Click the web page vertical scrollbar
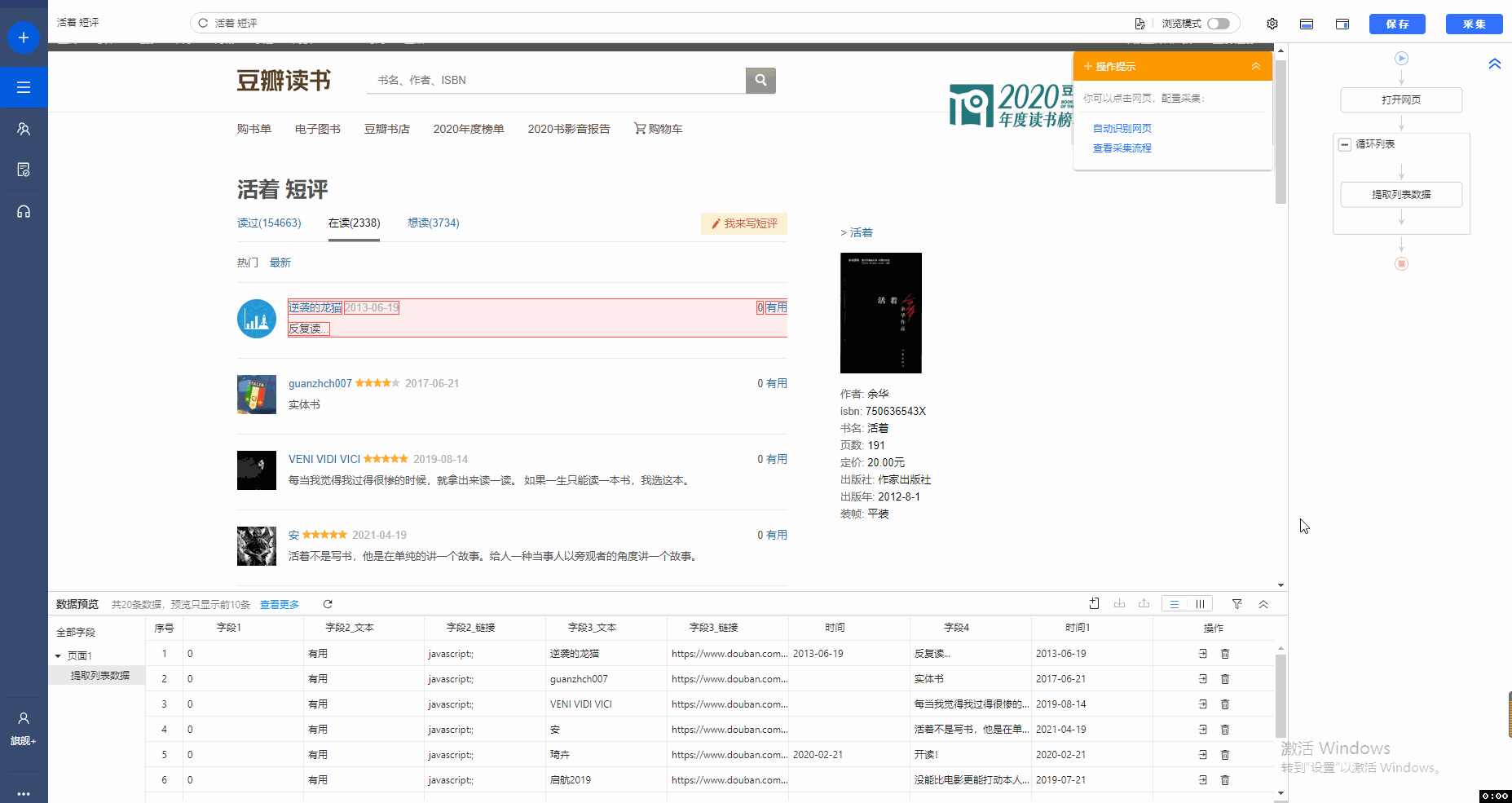The width and height of the screenshot is (1512, 803). point(1281,131)
